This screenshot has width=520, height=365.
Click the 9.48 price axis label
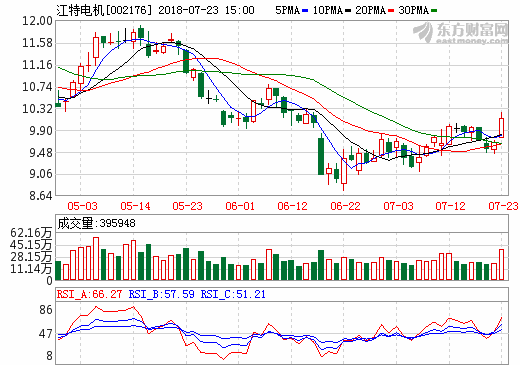pos(41,153)
